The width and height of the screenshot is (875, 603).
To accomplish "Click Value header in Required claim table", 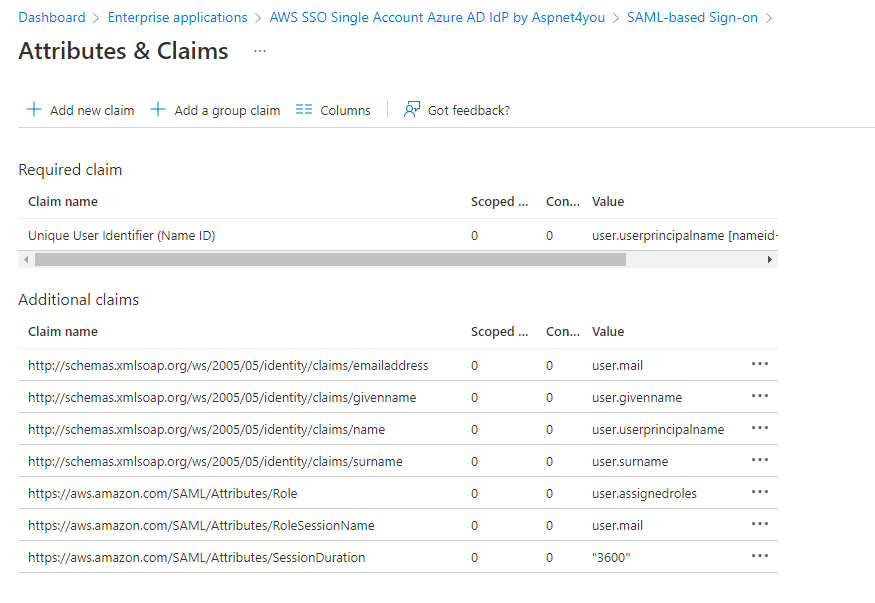I will (x=608, y=201).
